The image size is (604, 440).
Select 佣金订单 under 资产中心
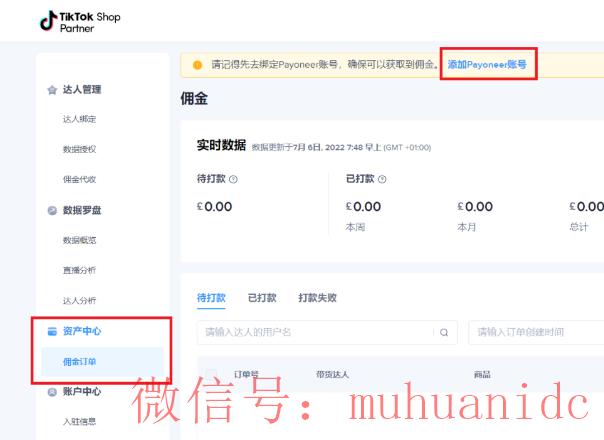(80, 362)
